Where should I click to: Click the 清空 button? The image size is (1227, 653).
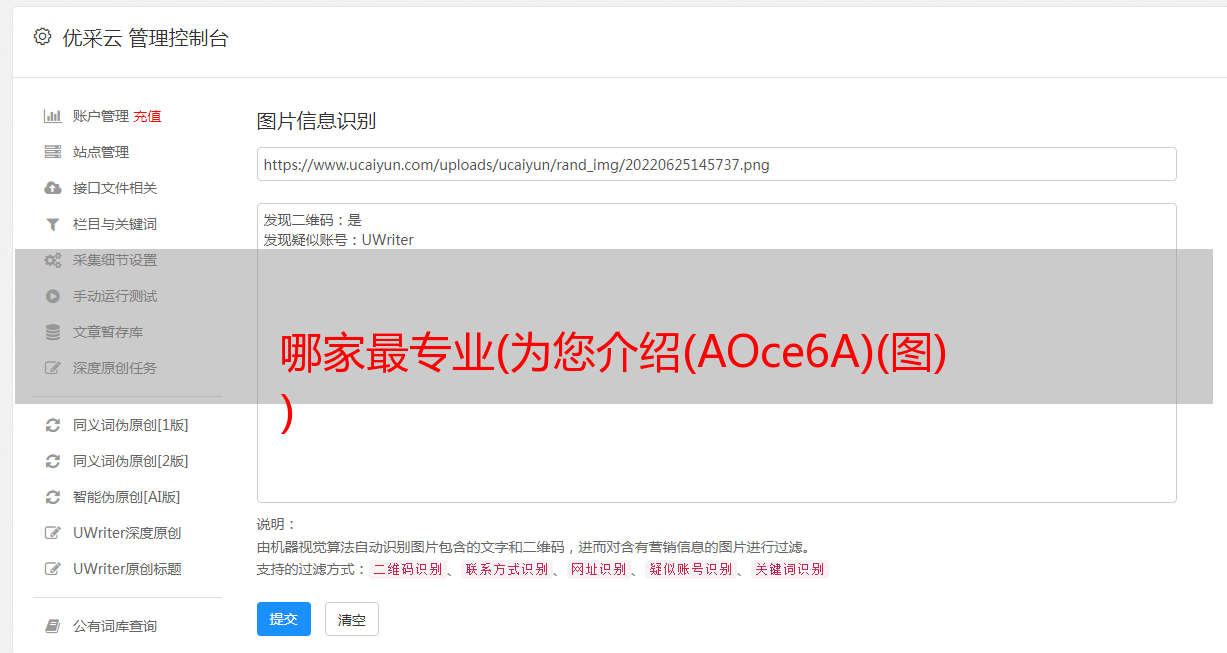click(x=352, y=619)
